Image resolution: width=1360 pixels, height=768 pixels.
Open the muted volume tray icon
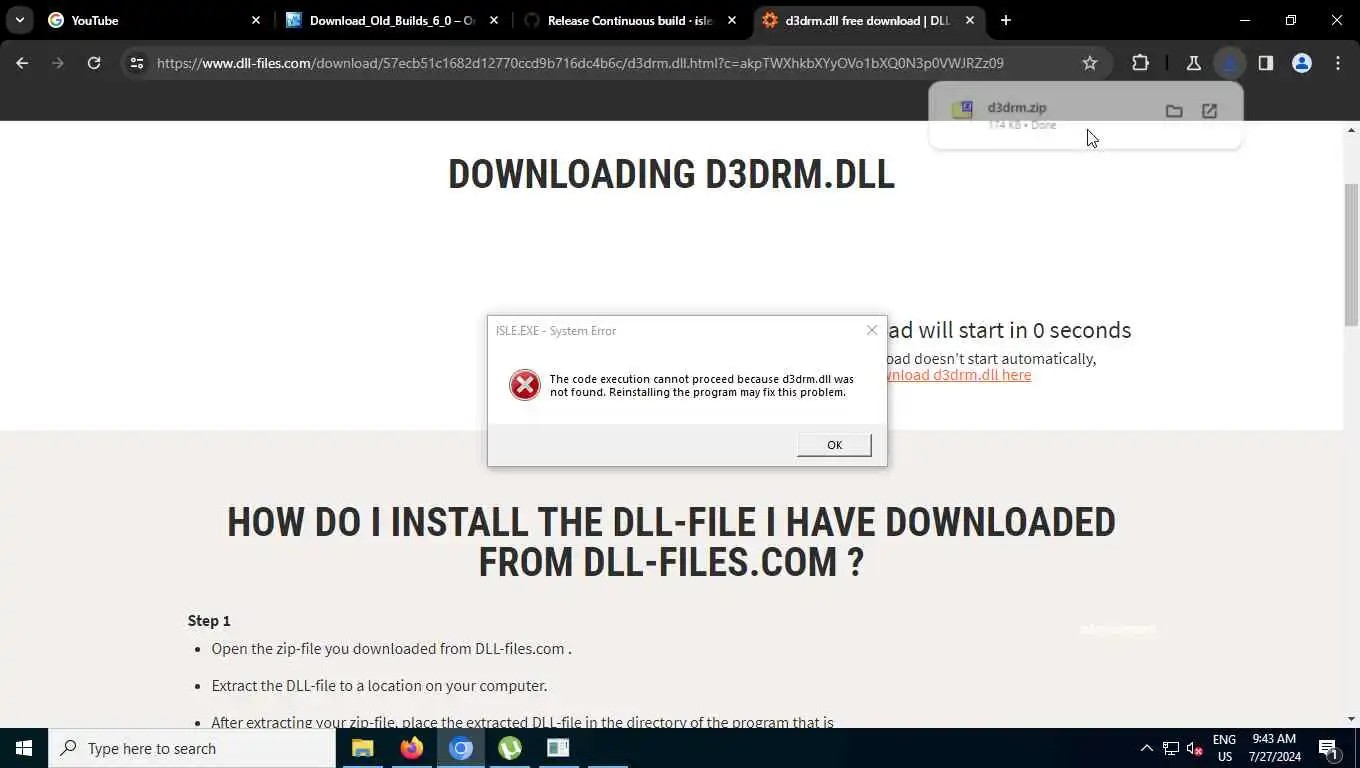click(x=1194, y=748)
